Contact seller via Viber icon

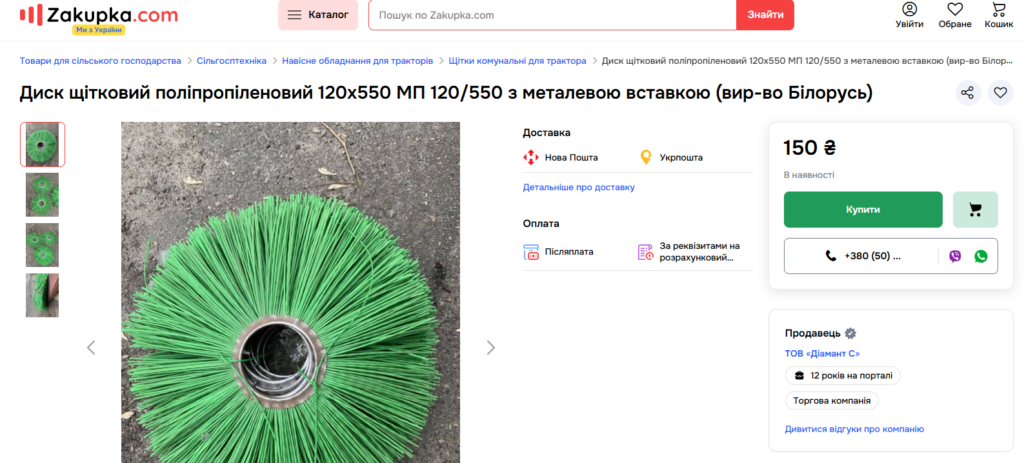click(x=955, y=256)
